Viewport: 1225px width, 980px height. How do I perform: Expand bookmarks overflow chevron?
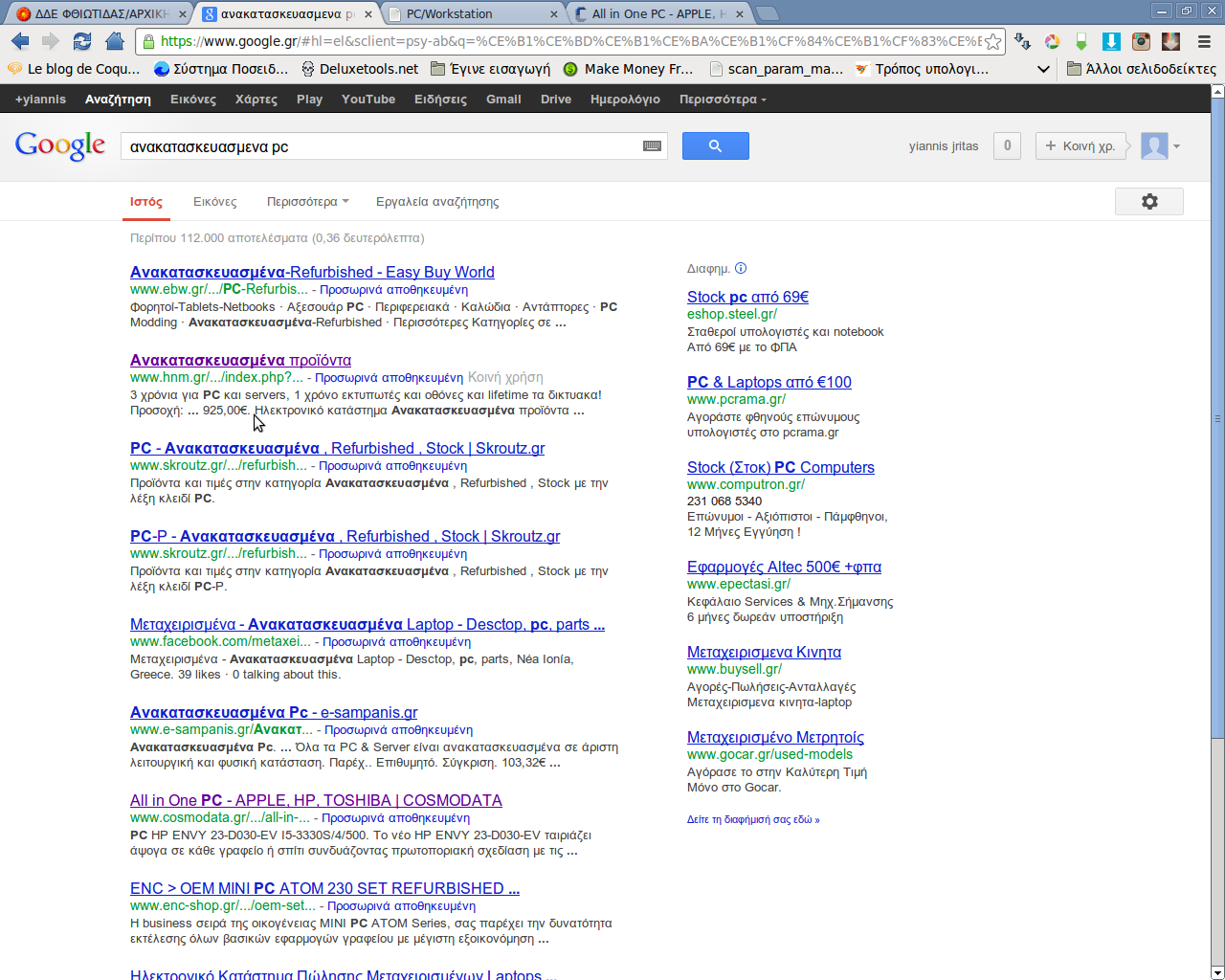tap(1043, 69)
